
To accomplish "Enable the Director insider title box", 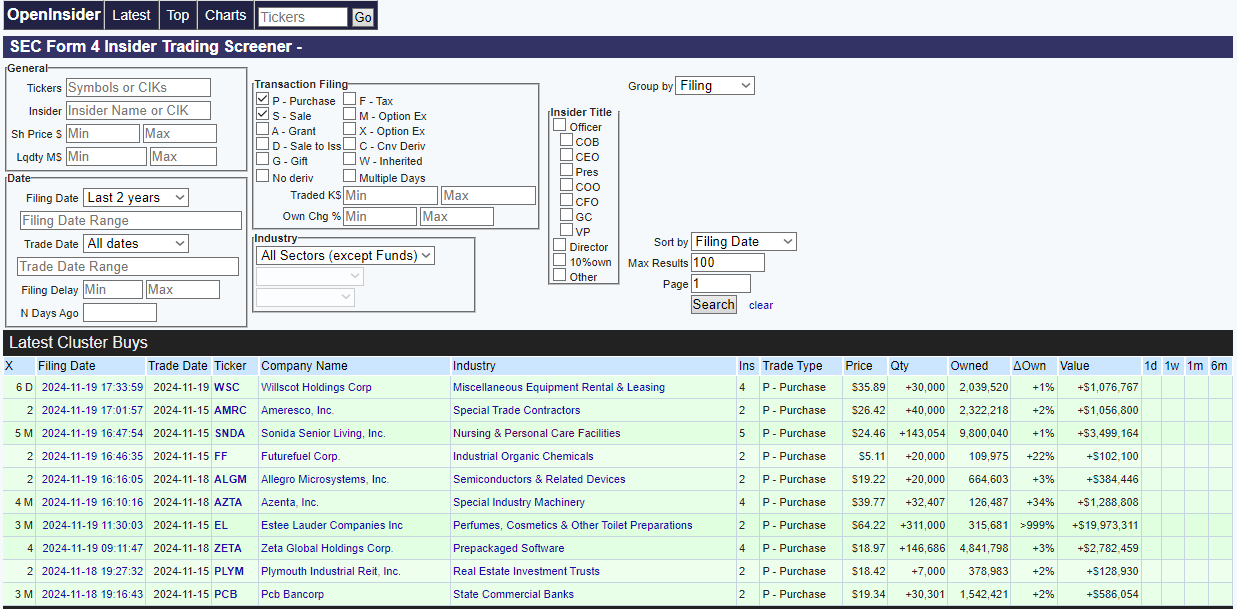I will coord(560,246).
